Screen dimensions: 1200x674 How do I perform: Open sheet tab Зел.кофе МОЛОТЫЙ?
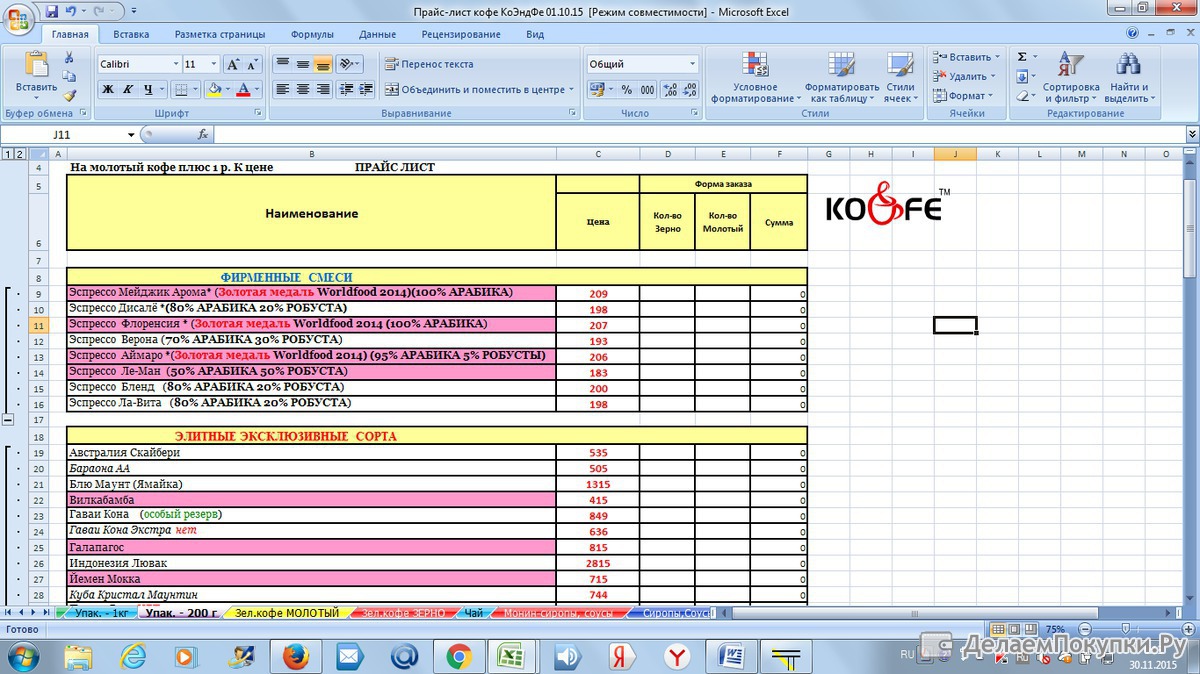click(286, 612)
